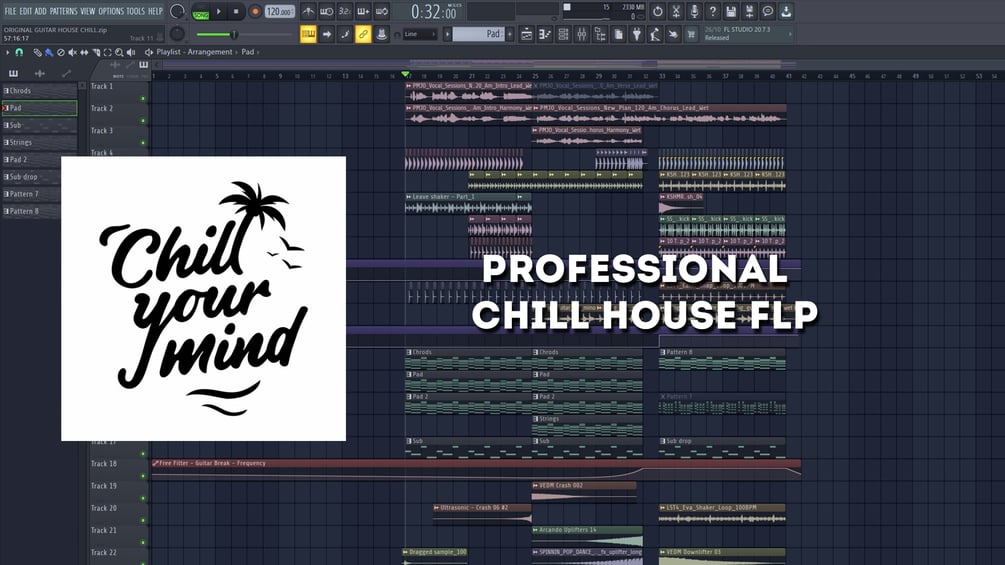The height and width of the screenshot is (565, 1005).
Task: Open the plugin picker plug icon
Action: (x=636, y=34)
